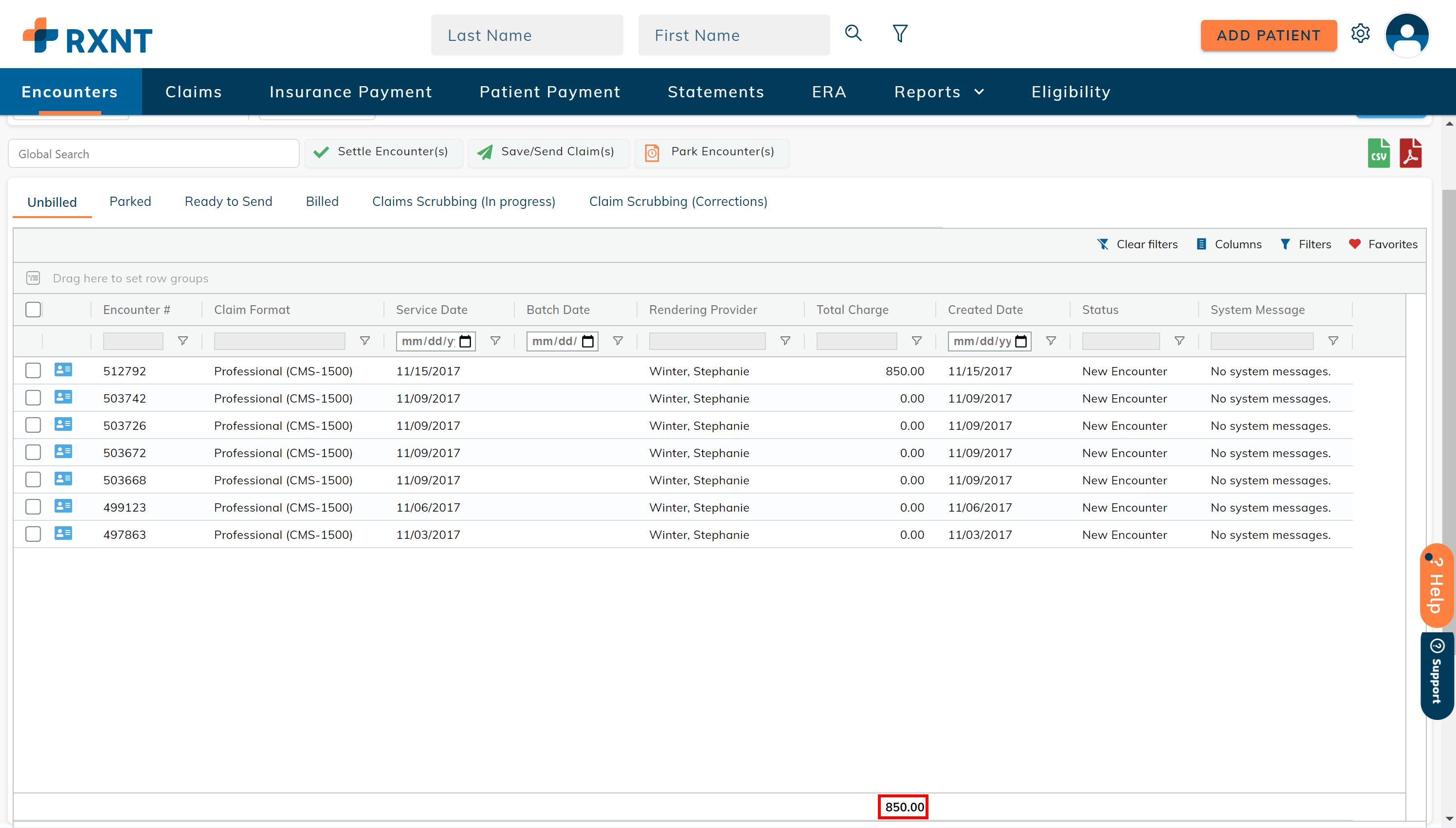Open the Service Date column filter funnel
Screen dimensions: 1456x828
click(x=495, y=341)
